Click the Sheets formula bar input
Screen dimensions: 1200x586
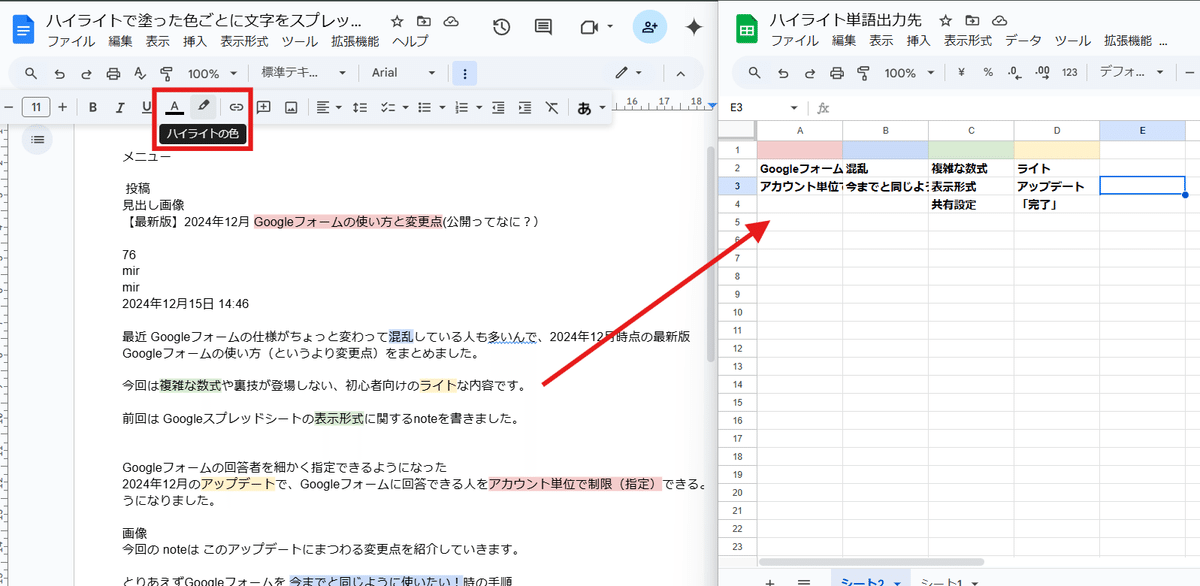tap(1015, 108)
